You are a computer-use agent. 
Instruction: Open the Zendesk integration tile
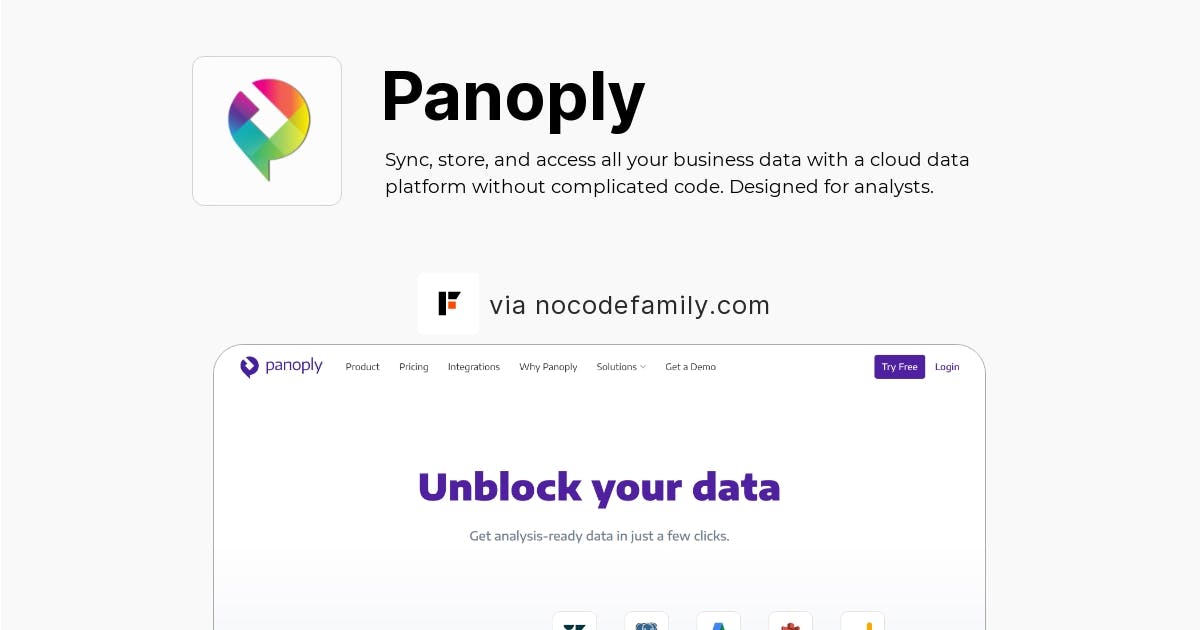point(575,621)
